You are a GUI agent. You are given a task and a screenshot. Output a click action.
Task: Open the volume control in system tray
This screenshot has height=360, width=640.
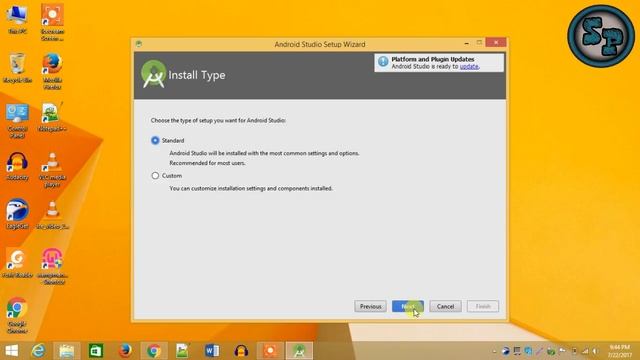[x=596, y=351]
